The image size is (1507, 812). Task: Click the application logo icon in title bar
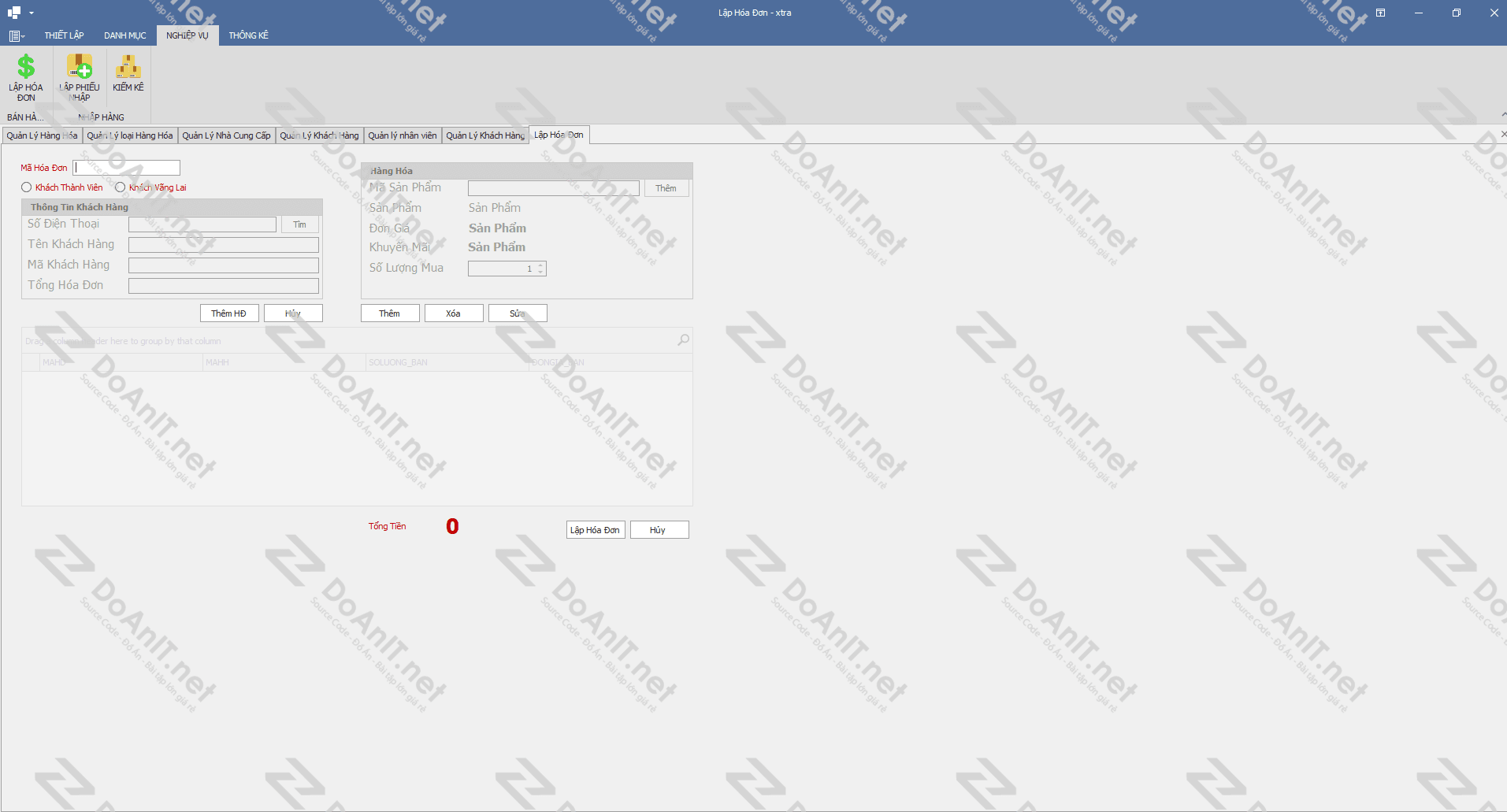tap(14, 13)
